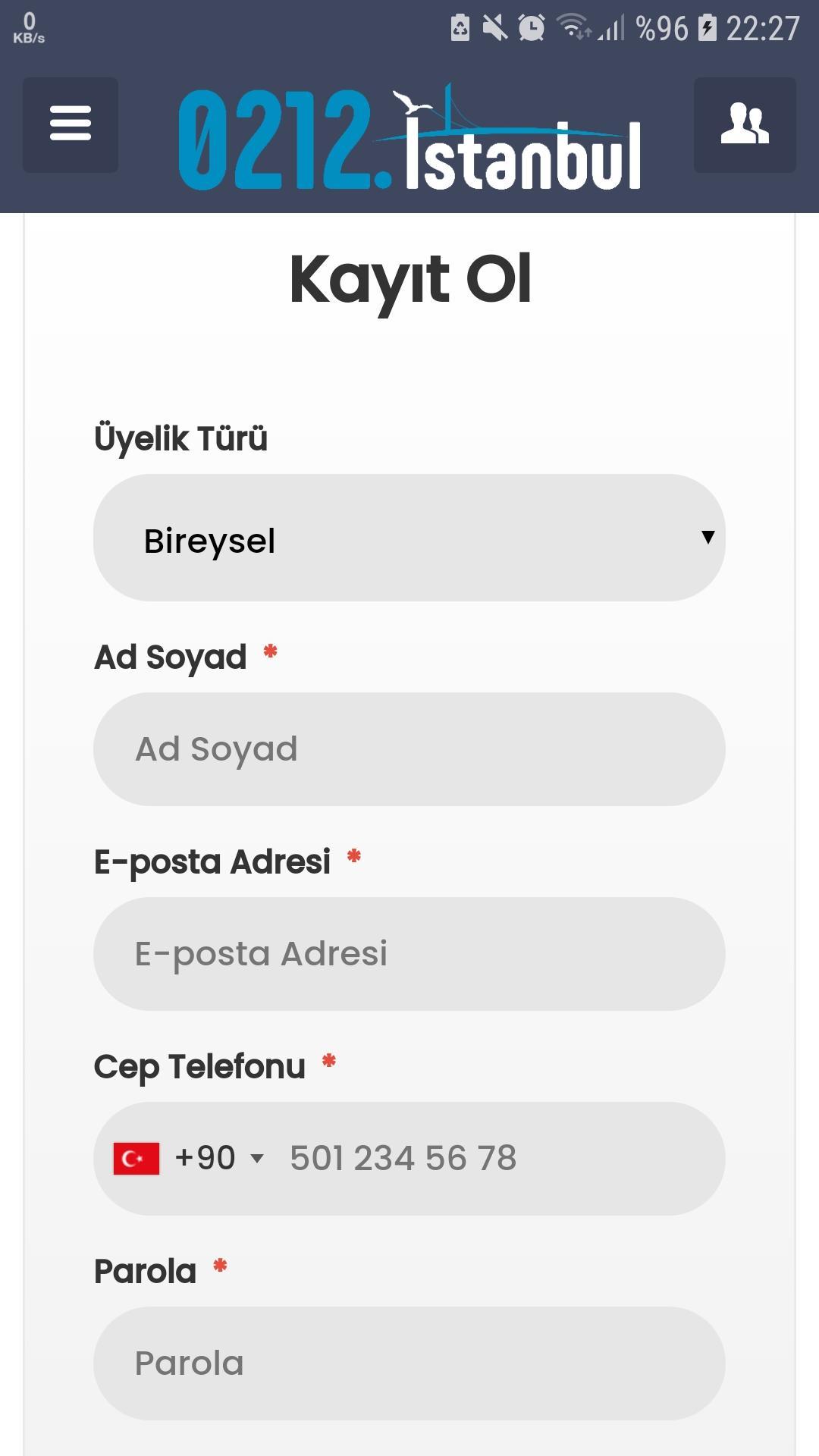Tap the network speed KB/s indicator

click(x=29, y=28)
